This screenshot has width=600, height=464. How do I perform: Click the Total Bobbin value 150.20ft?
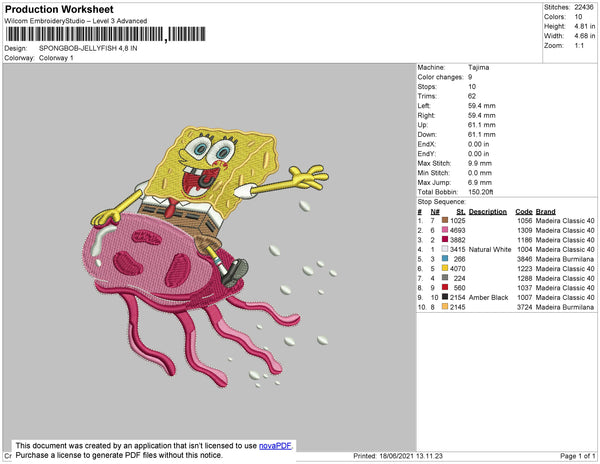click(x=480, y=192)
